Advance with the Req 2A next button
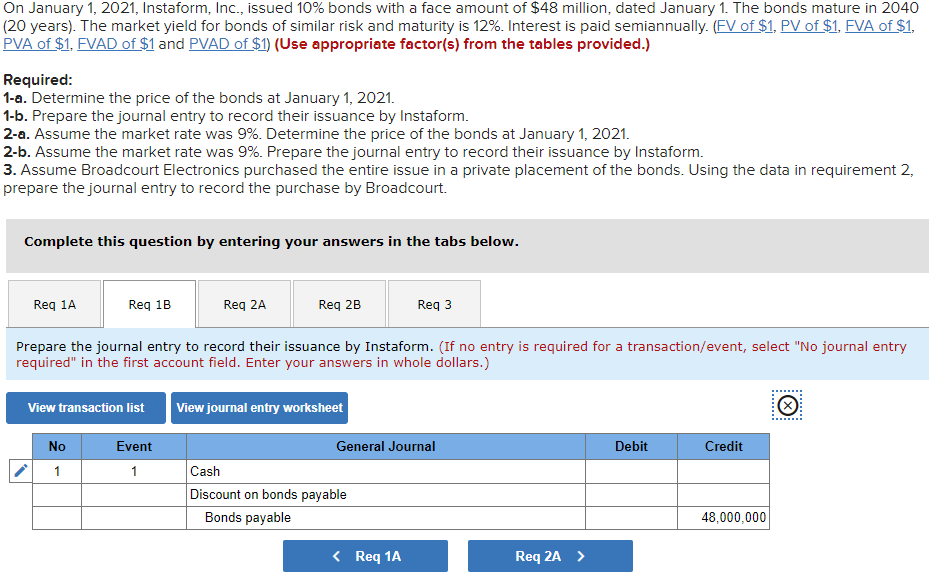This screenshot has width=938, height=583. [550, 556]
